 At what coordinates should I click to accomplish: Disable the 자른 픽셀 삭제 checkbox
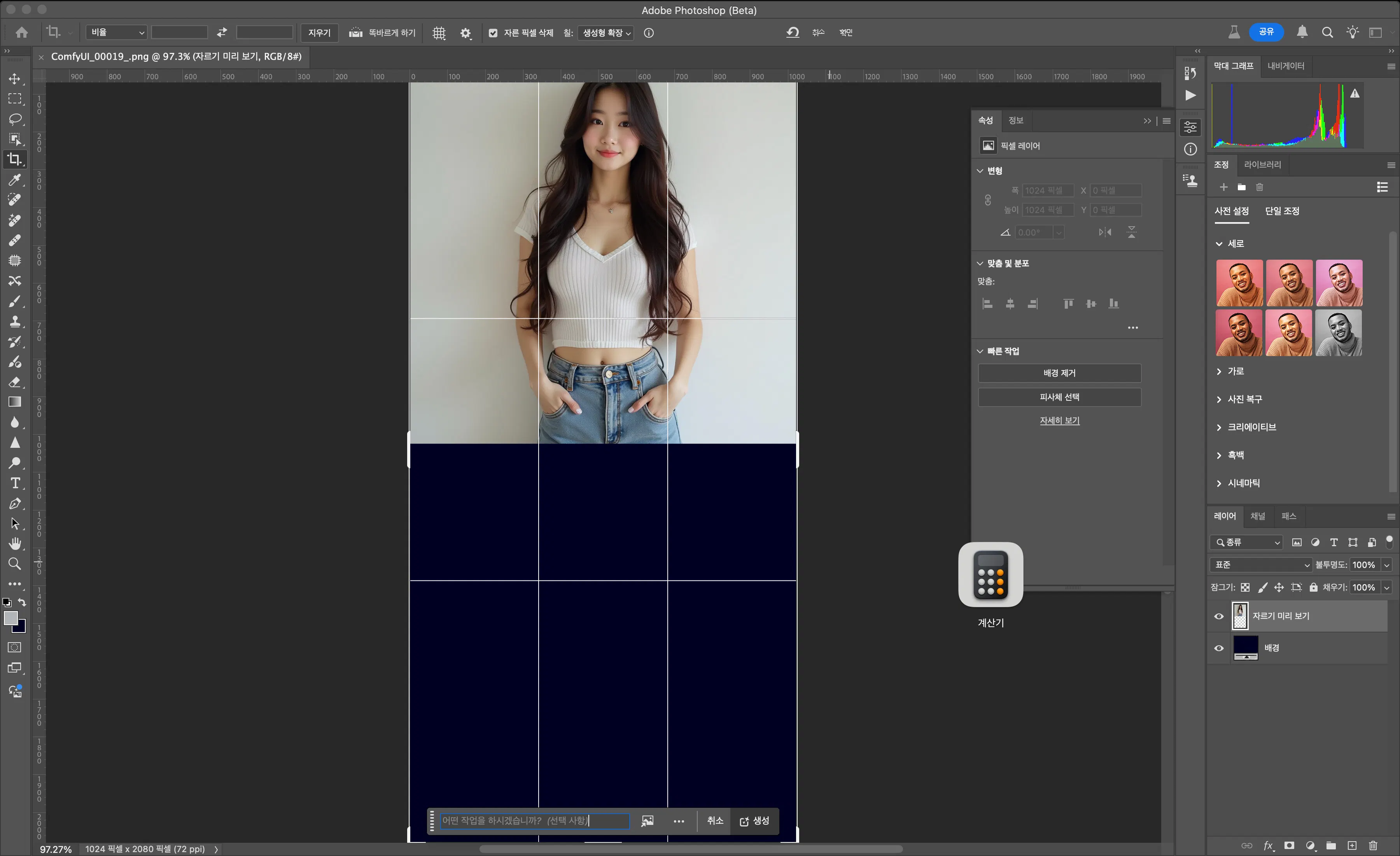pyautogui.click(x=494, y=33)
